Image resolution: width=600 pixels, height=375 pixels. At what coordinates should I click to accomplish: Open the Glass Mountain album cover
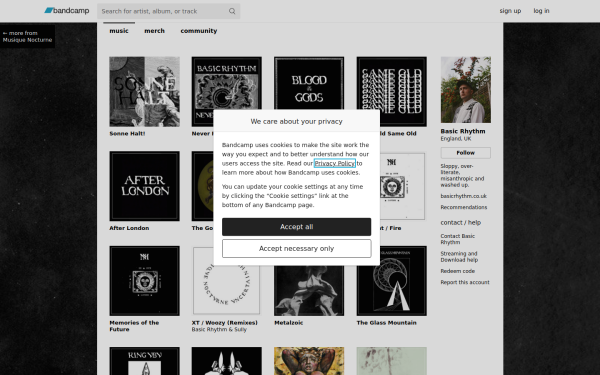[391, 290]
